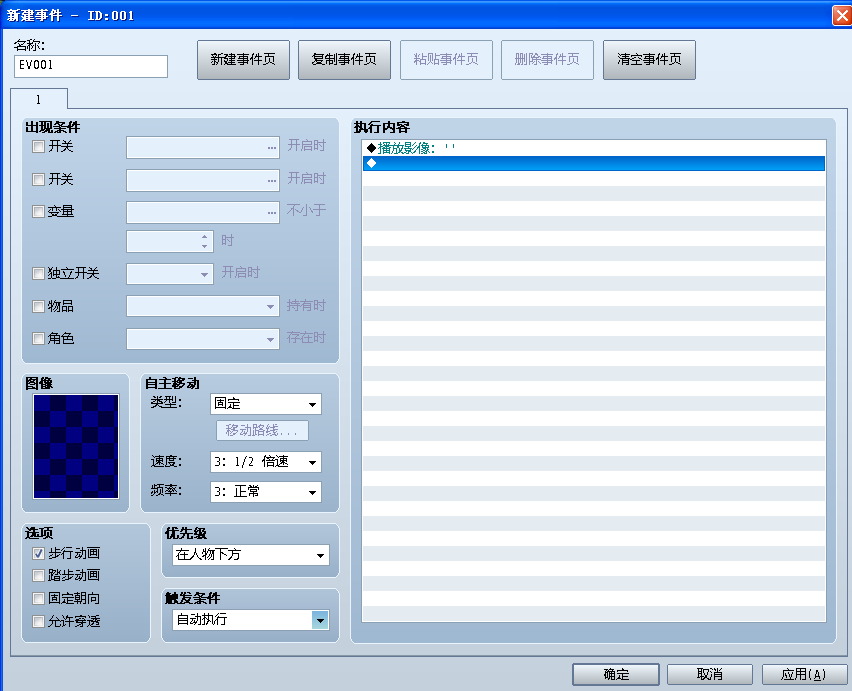The image size is (852, 691).
Task: Open the 移动路线... button
Action: point(262,430)
